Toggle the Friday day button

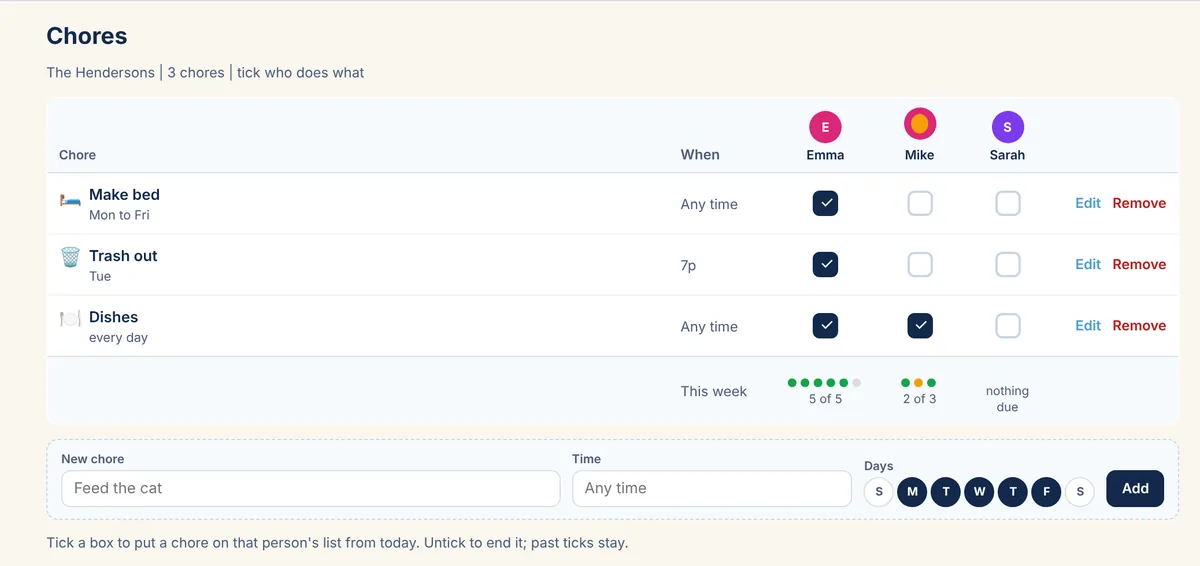[1046, 491]
